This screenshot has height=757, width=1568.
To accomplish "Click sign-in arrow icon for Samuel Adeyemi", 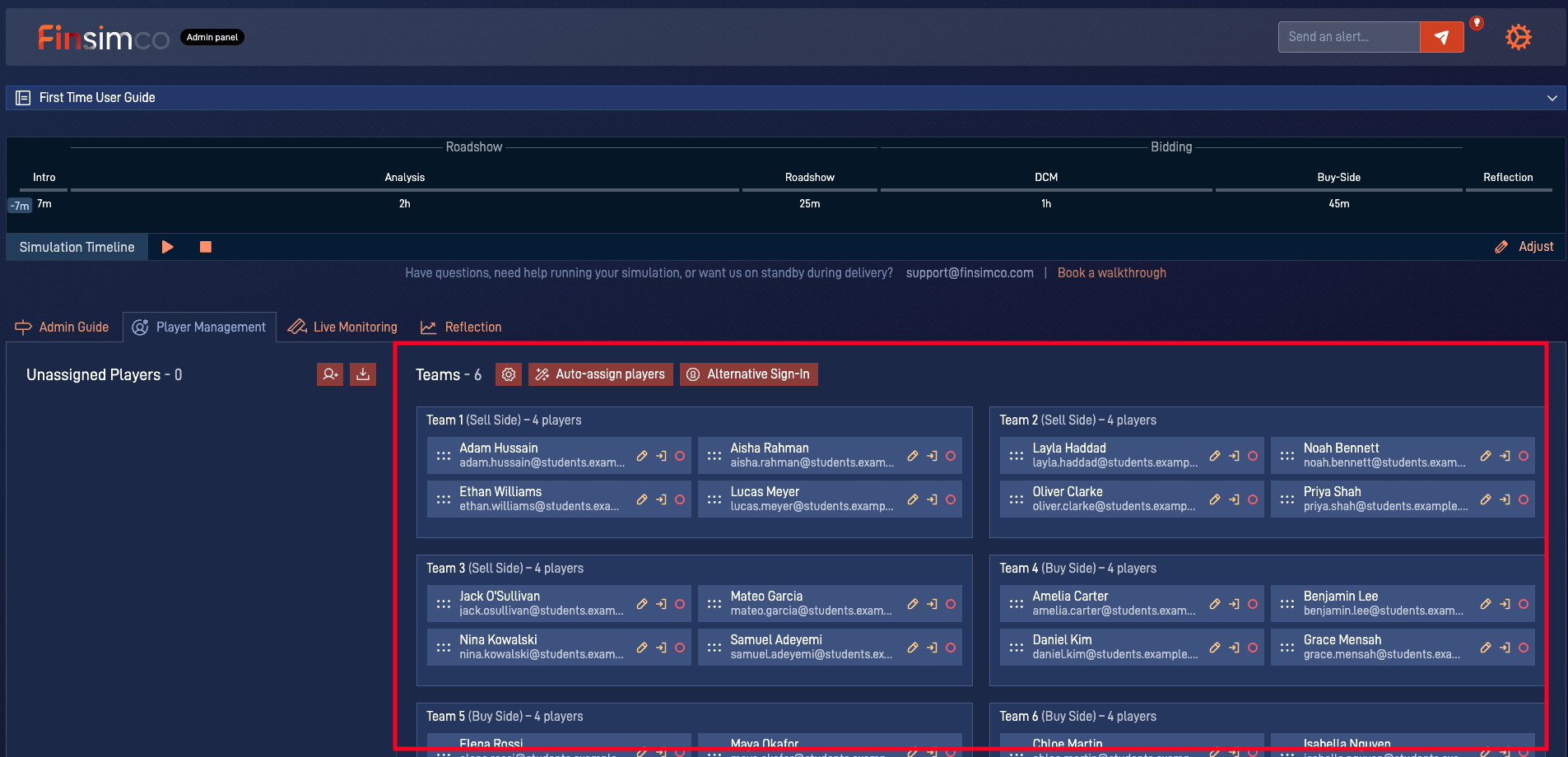I will coord(933,648).
